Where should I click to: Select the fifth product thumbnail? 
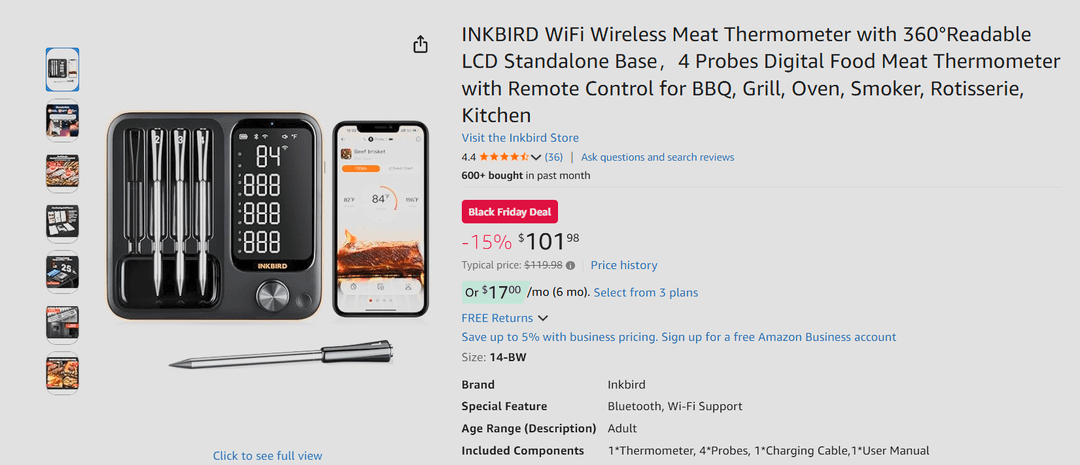coord(62,272)
